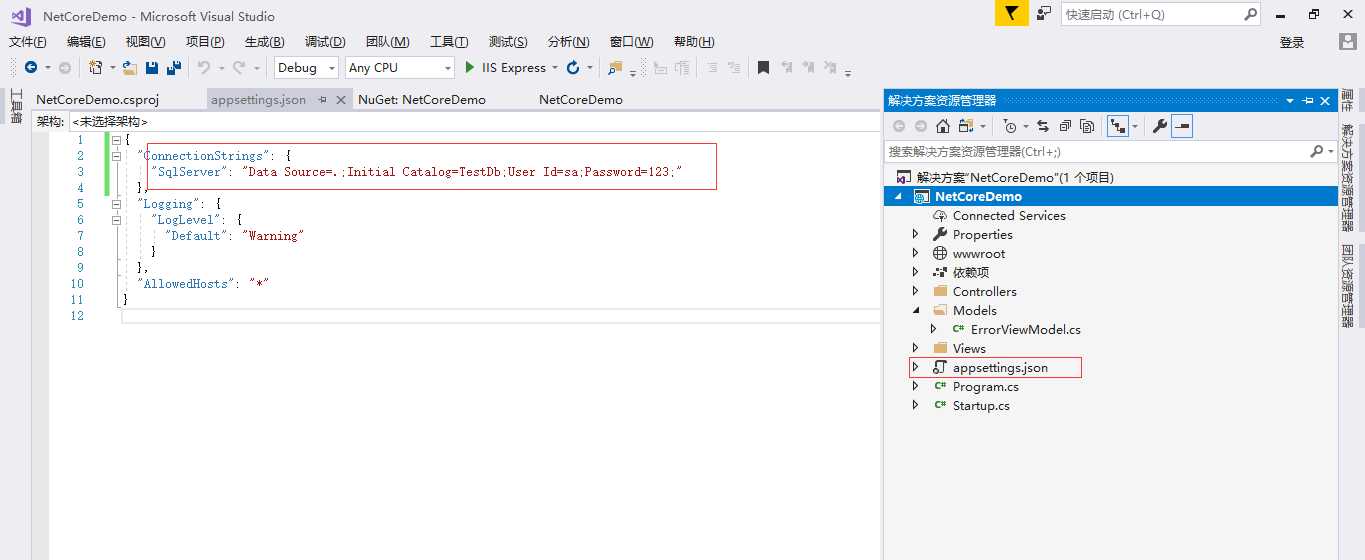Click the Save All icon in the toolbar
Screen dimensions: 1365x560
[174, 68]
